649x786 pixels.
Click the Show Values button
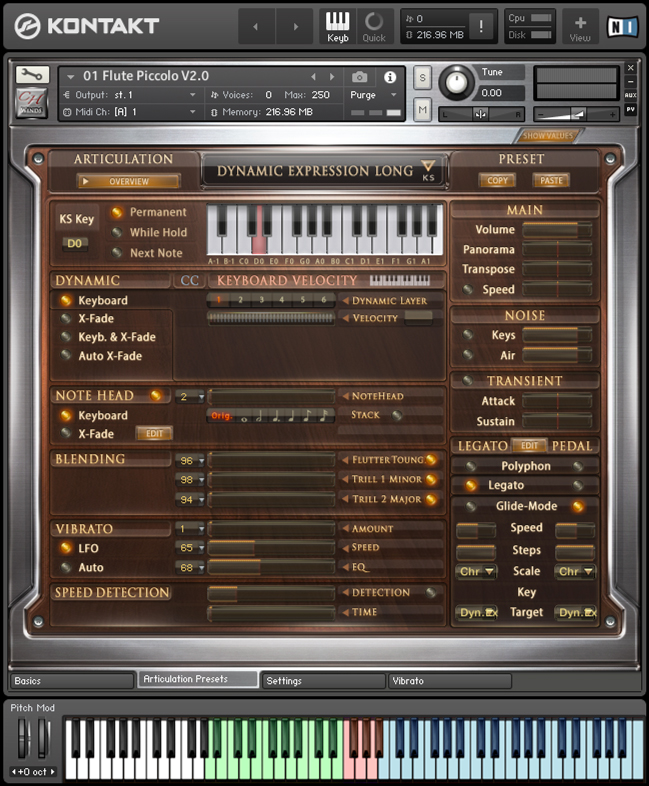pos(548,136)
